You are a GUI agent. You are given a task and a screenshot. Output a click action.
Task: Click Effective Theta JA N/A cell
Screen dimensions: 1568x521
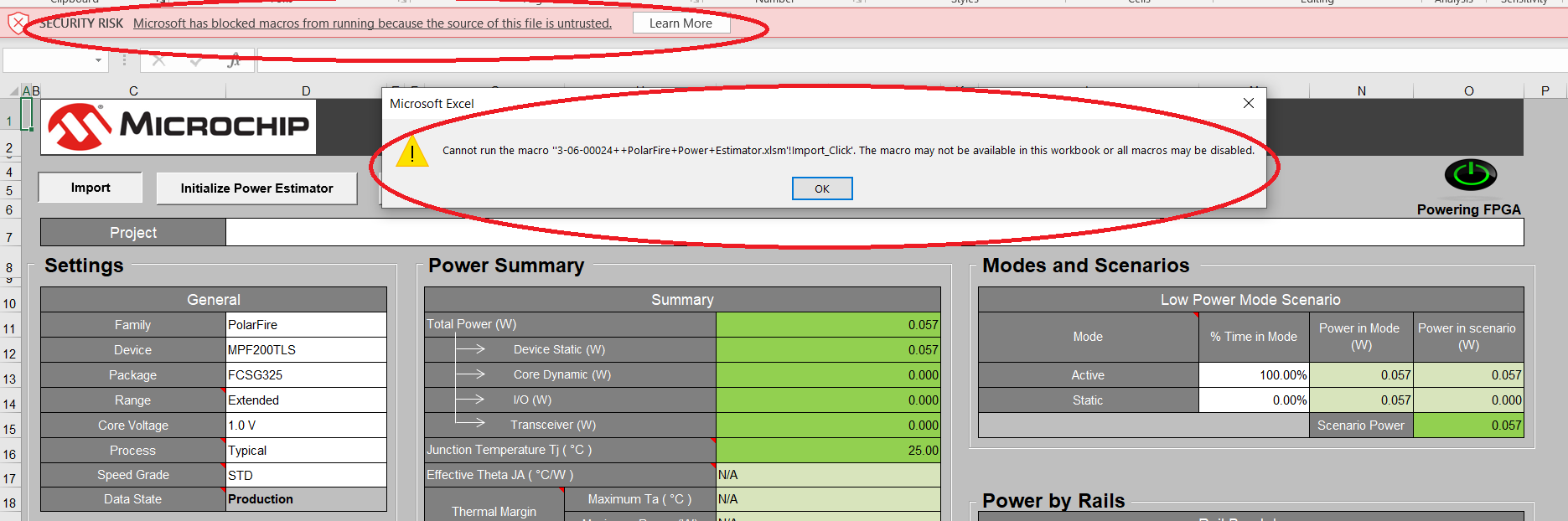coord(828,475)
